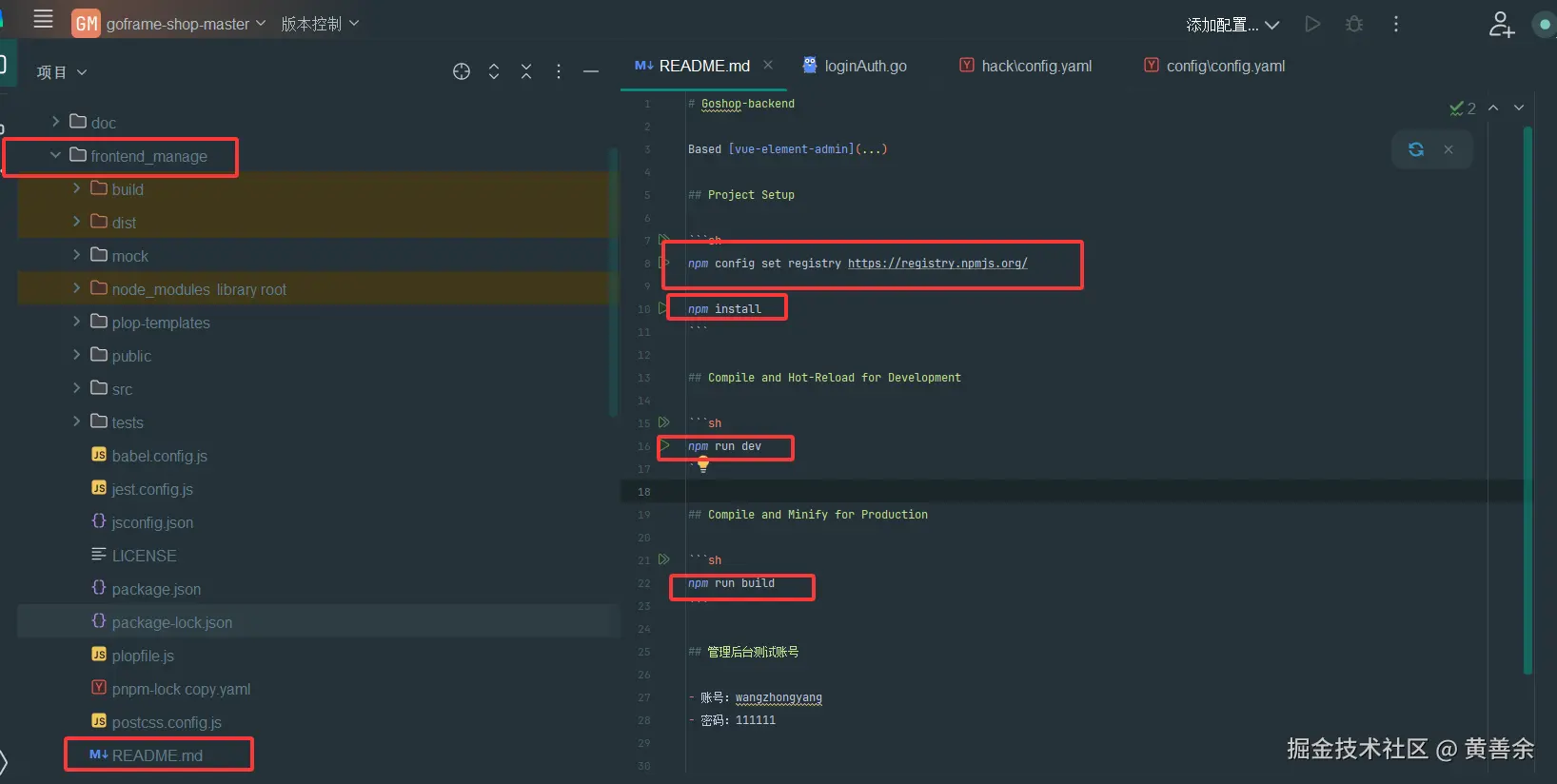Expand the public folder
1557x784 pixels.
77,355
